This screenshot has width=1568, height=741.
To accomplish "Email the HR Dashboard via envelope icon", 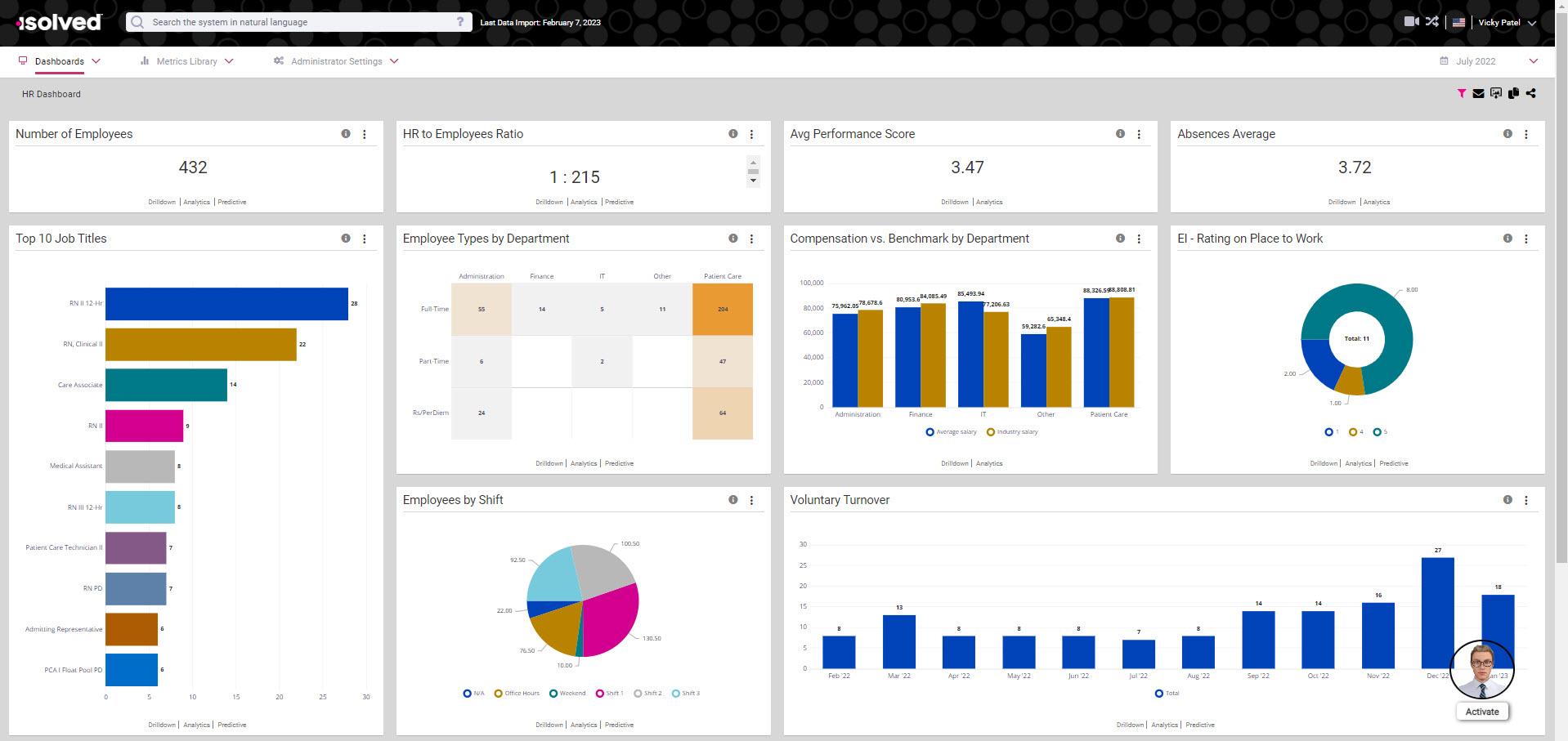I will tap(1478, 94).
